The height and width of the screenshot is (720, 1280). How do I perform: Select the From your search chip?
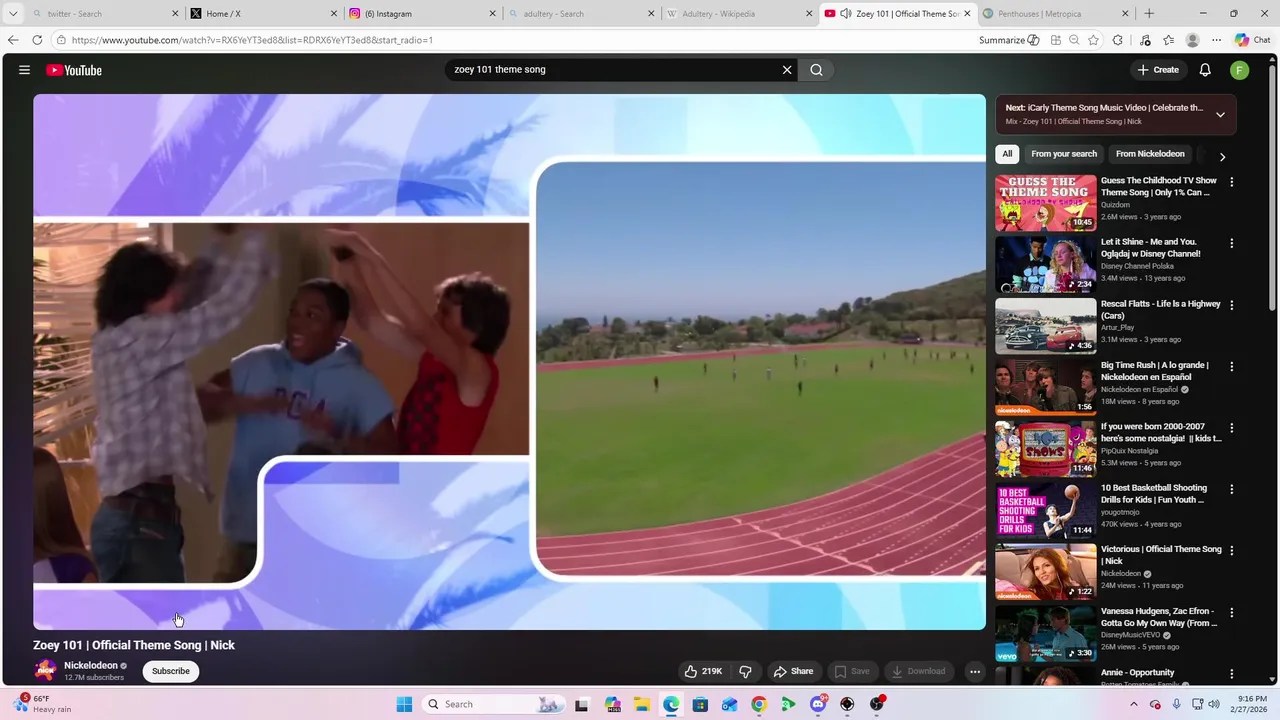1064,154
